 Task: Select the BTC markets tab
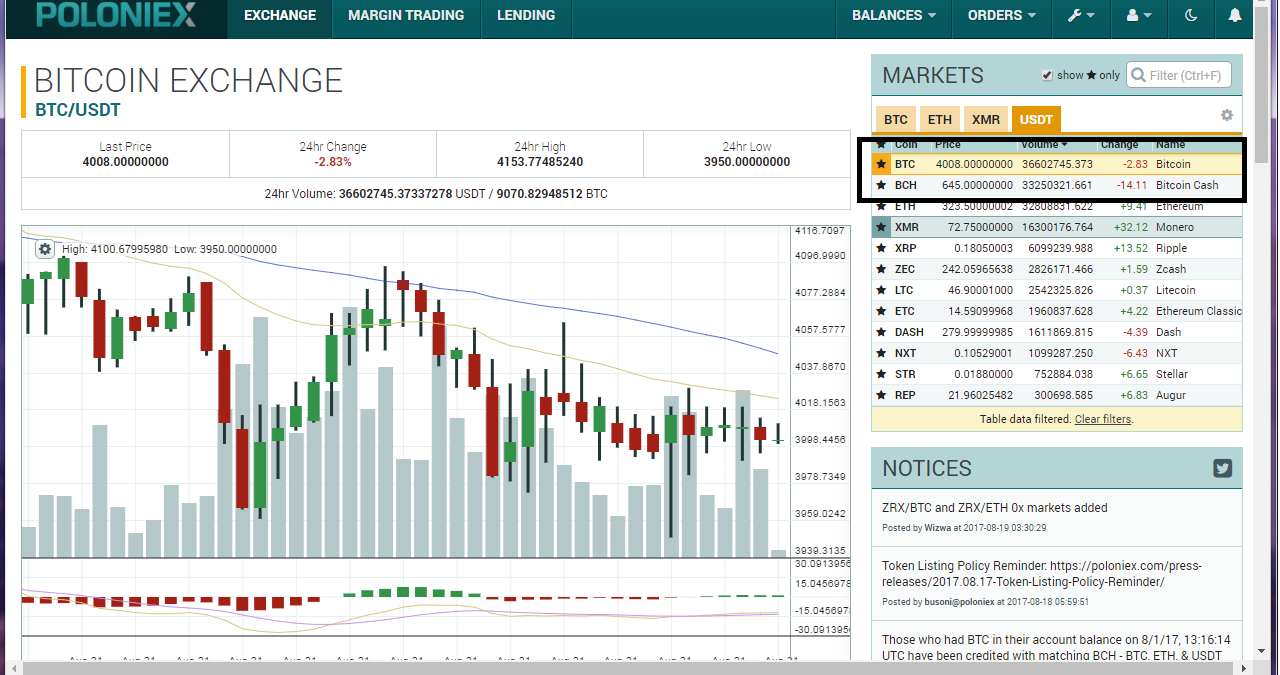click(895, 119)
